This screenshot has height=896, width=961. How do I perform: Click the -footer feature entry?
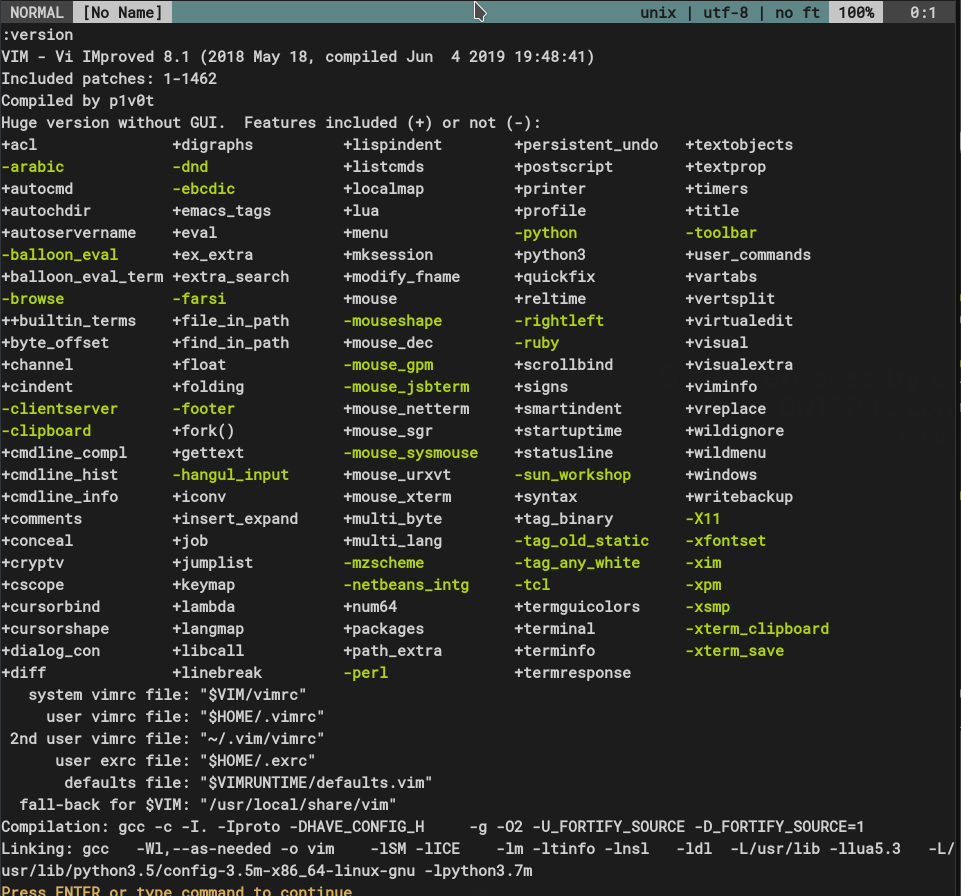coord(204,409)
